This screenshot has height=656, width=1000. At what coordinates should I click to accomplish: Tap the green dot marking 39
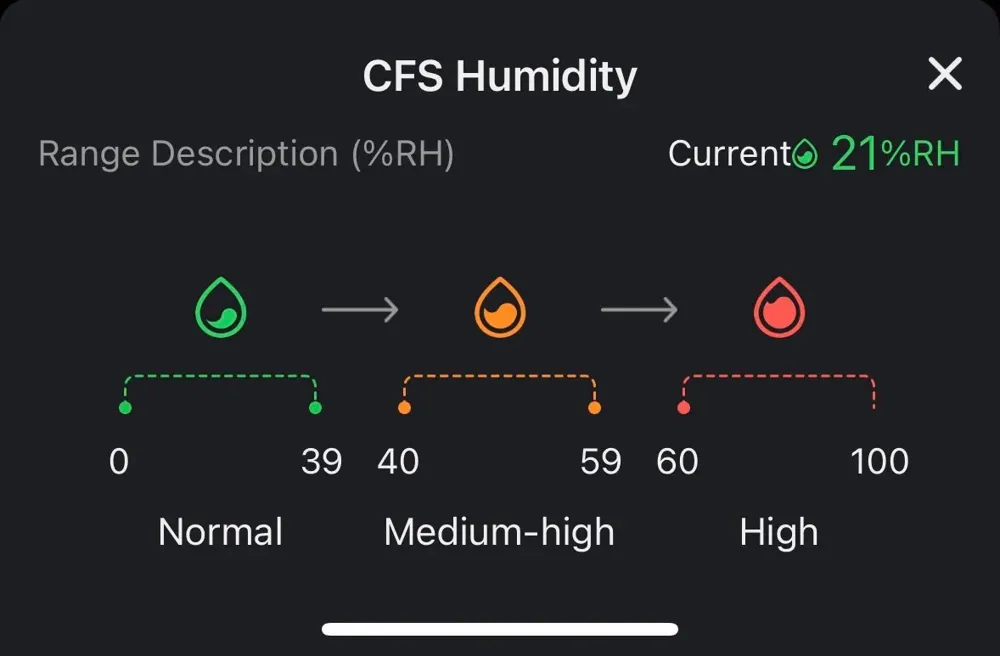click(315, 407)
